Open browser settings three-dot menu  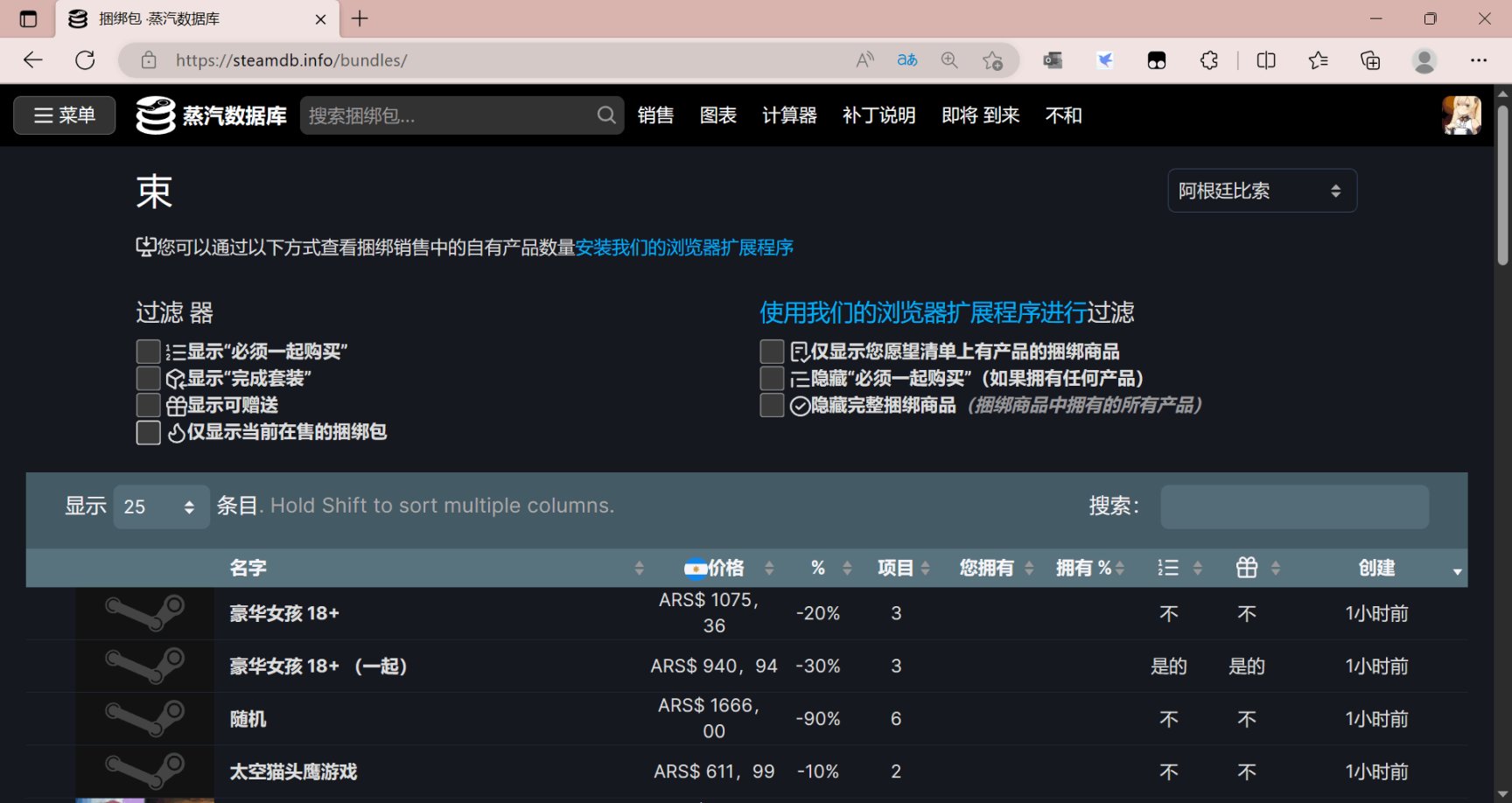click(1479, 60)
